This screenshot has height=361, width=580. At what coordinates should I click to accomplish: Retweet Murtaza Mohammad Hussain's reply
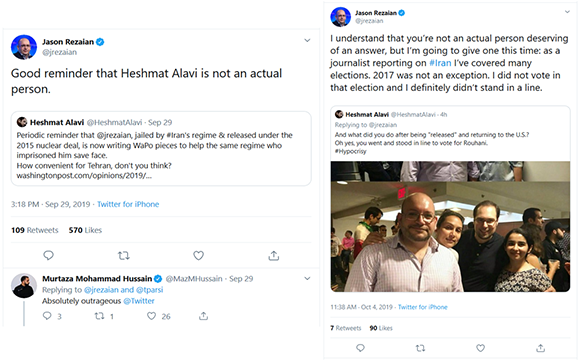point(99,316)
